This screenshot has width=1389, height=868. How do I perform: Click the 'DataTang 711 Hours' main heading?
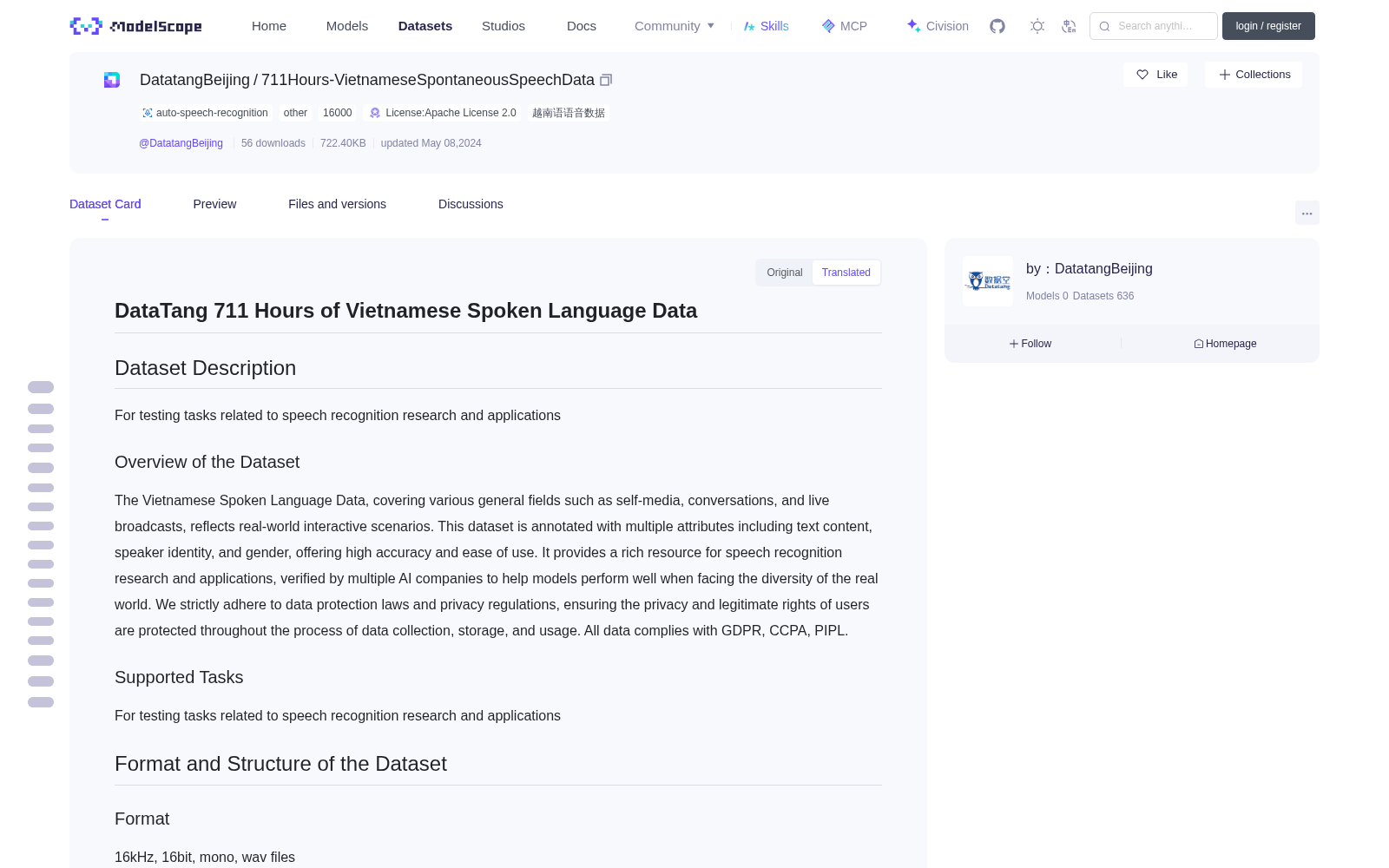[x=405, y=311]
